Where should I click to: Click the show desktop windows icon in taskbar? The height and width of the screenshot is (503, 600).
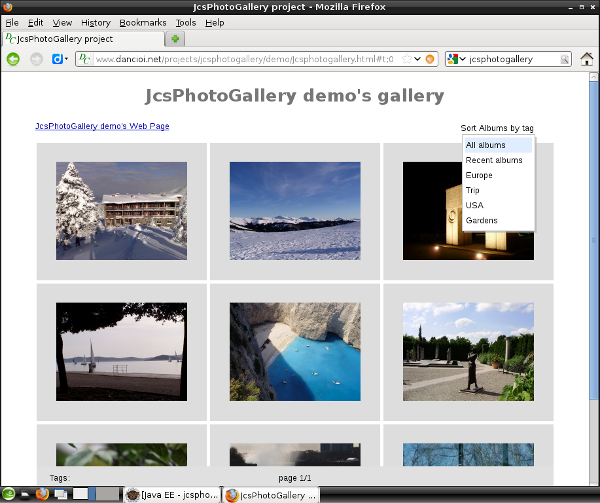click(x=60, y=494)
